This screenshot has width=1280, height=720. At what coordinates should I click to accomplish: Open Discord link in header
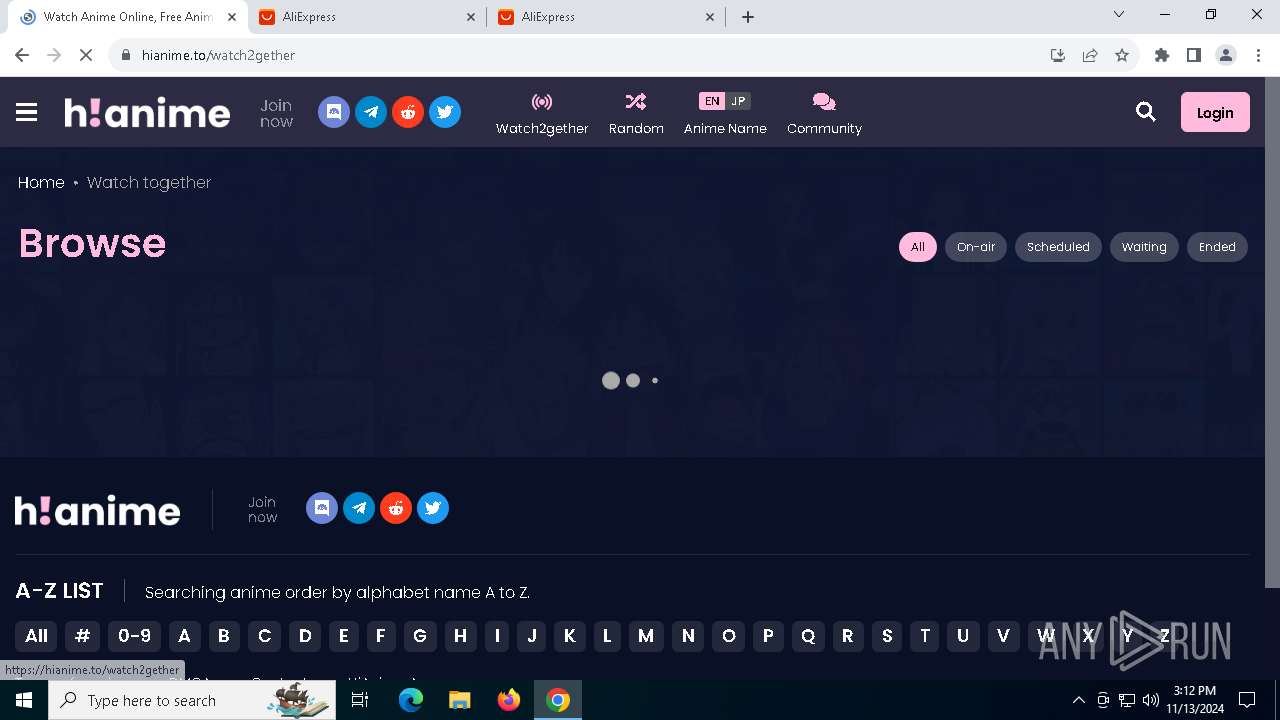(334, 112)
